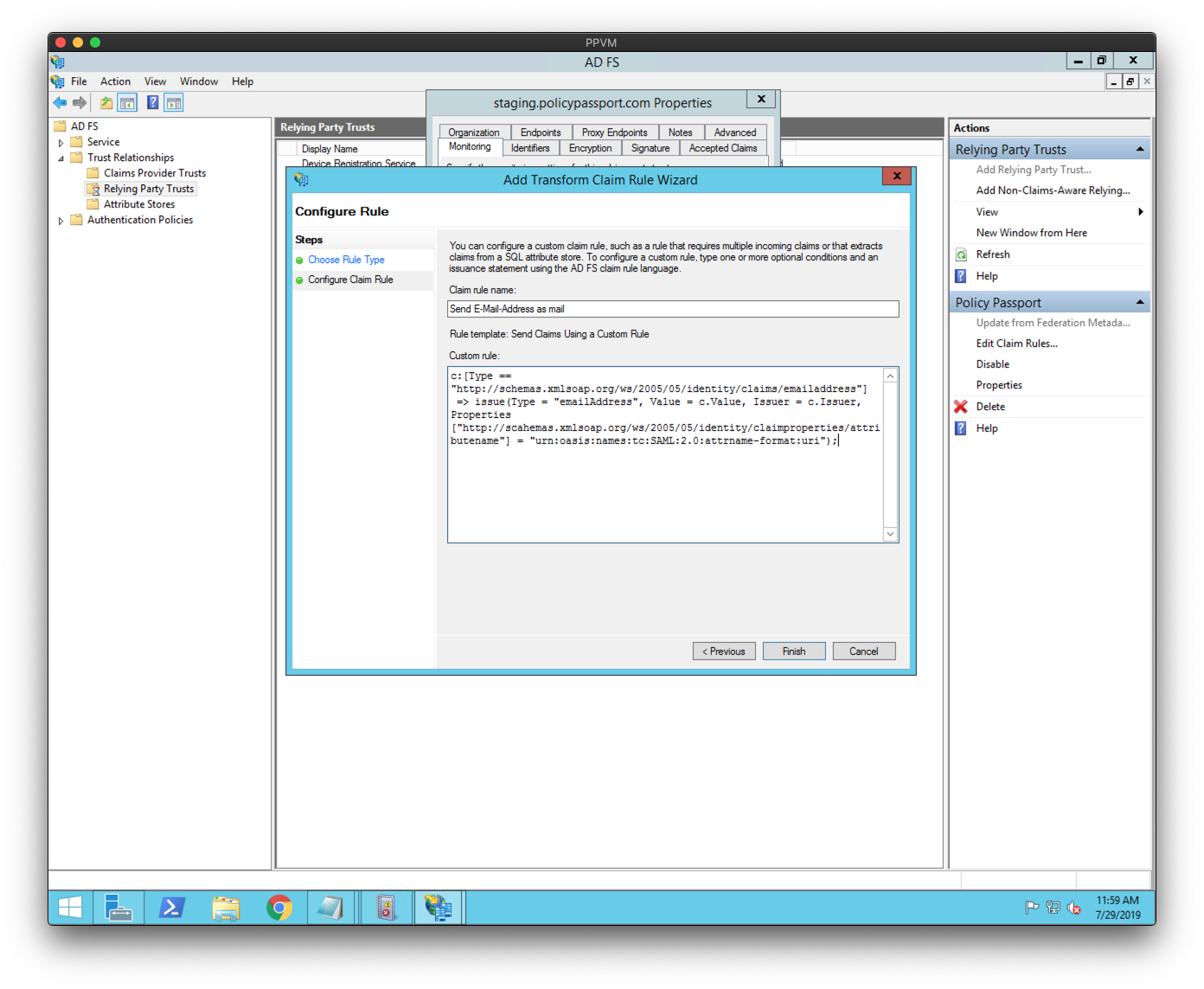Switch to the Proxy Endpoints tab
1204x989 pixels.
(x=614, y=132)
